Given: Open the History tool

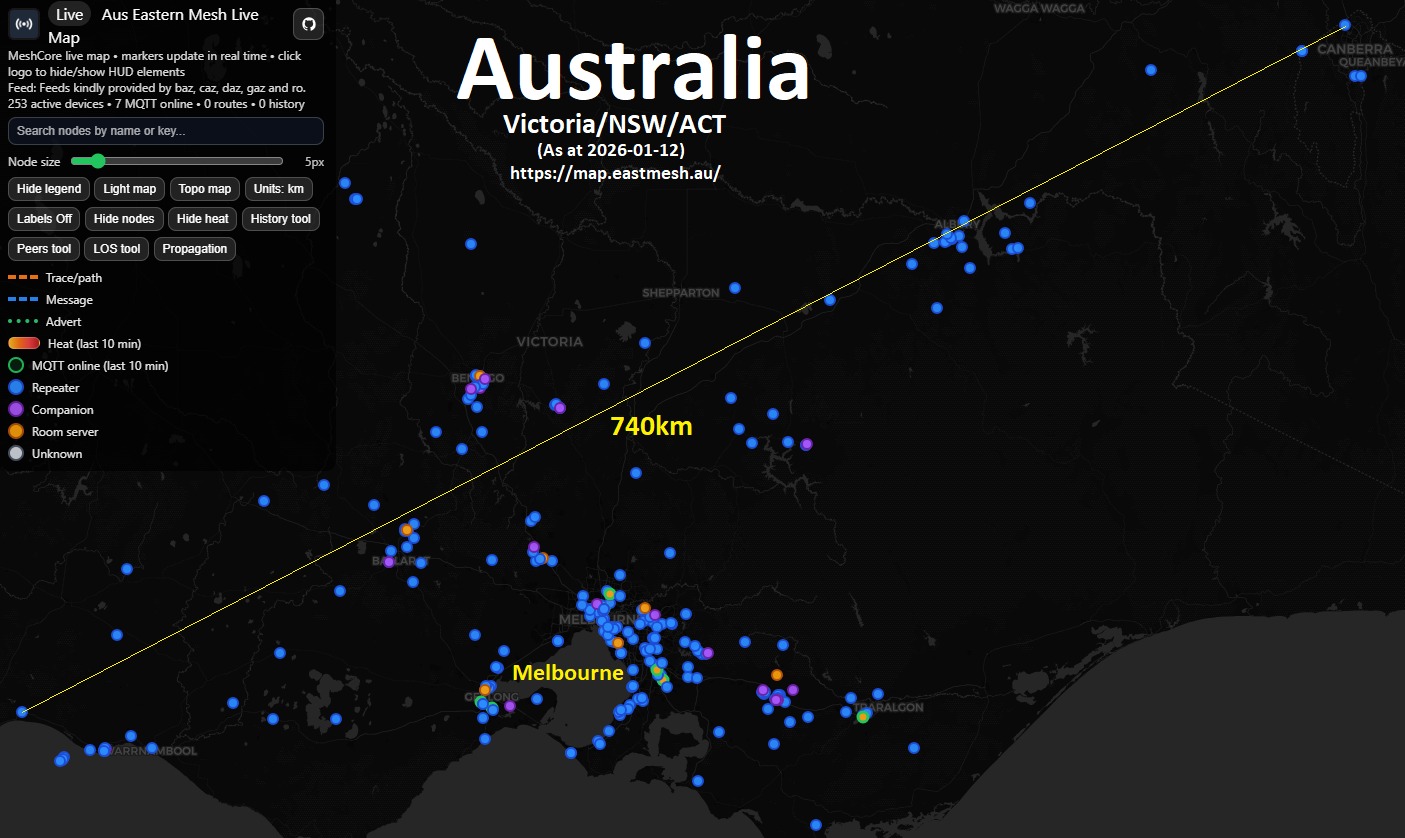Looking at the screenshot, I should [x=281, y=219].
